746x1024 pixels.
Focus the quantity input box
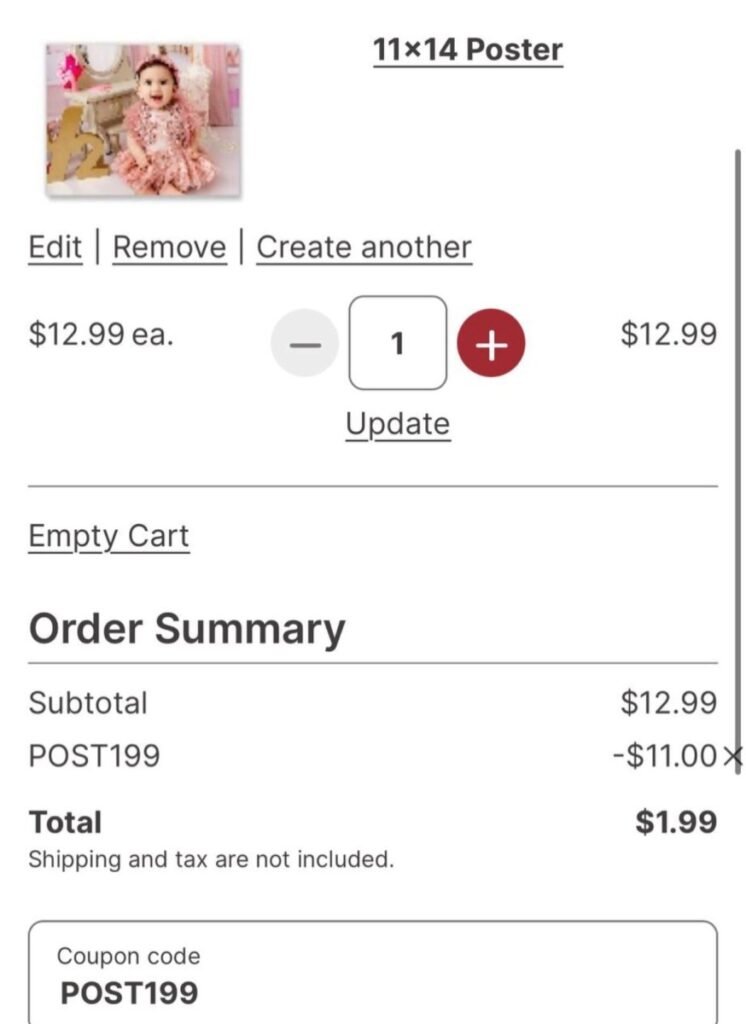[x=397, y=343]
